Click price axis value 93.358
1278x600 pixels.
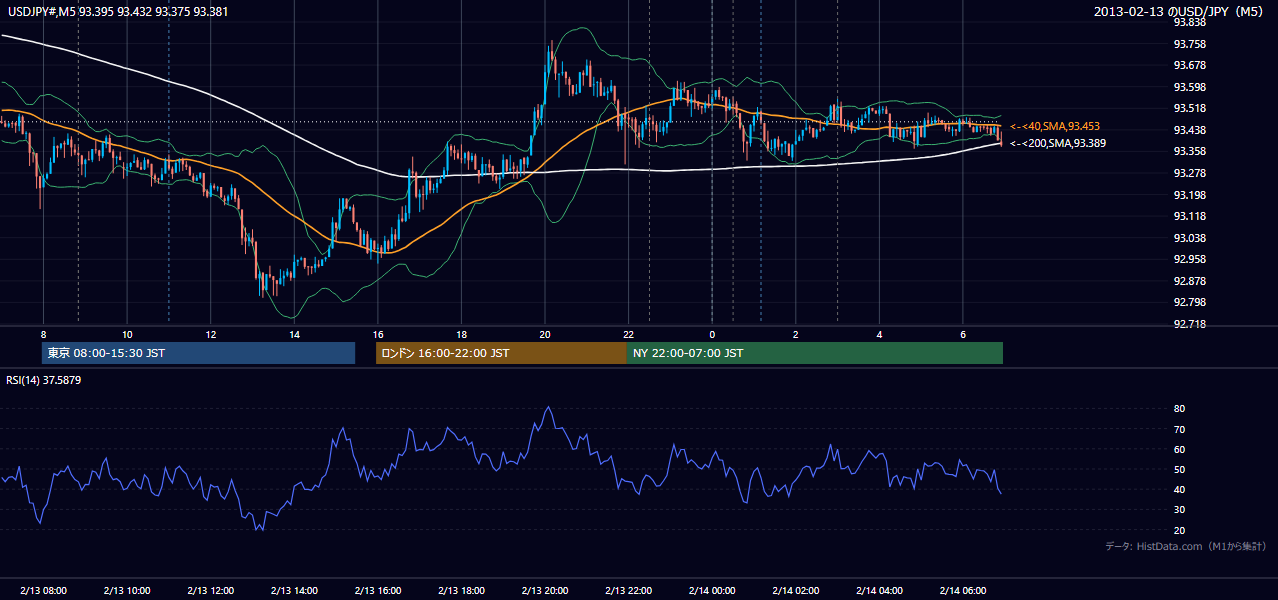pos(1189,151)
